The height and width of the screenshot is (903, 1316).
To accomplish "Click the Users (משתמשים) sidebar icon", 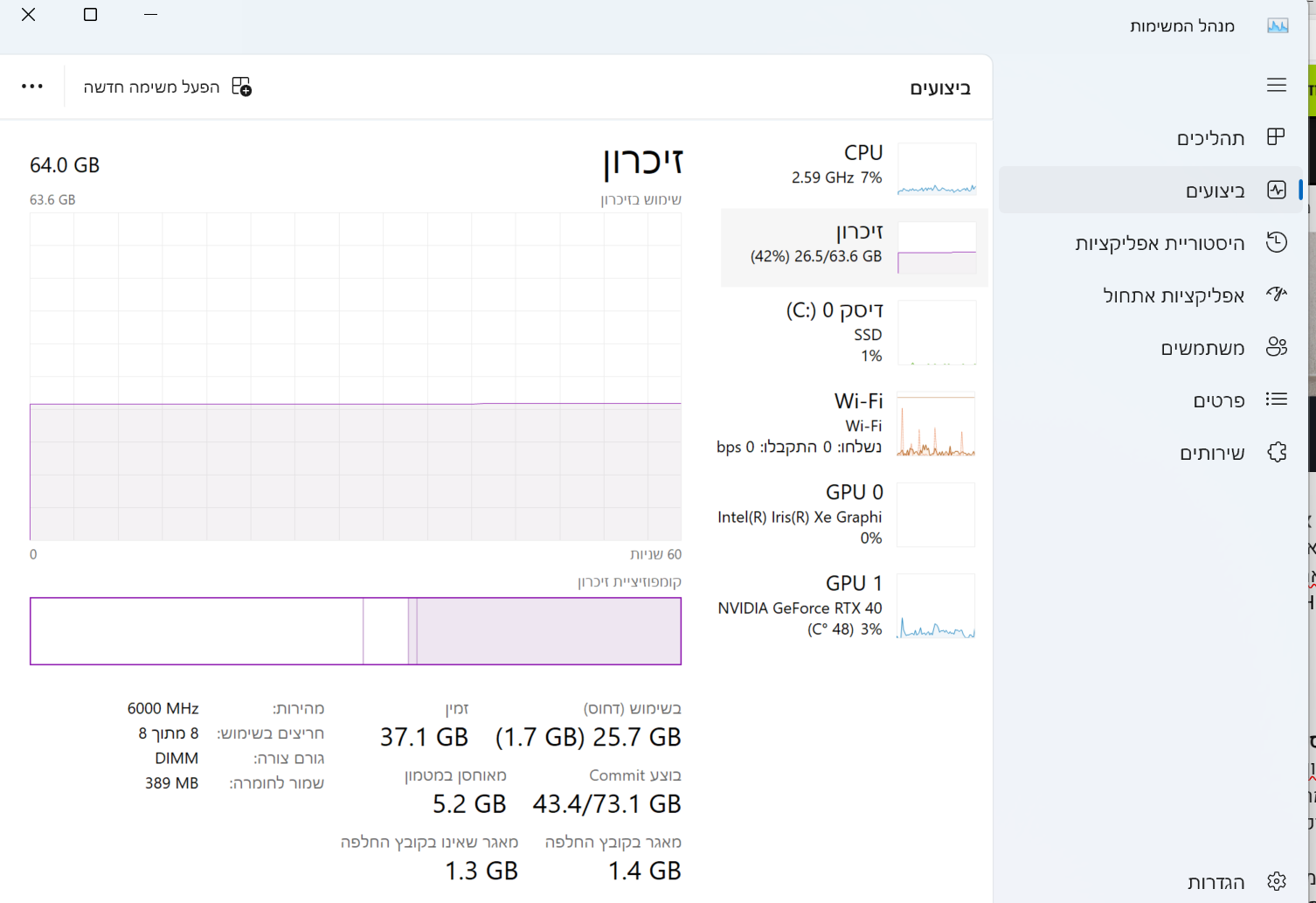I will pos(1277,347).
